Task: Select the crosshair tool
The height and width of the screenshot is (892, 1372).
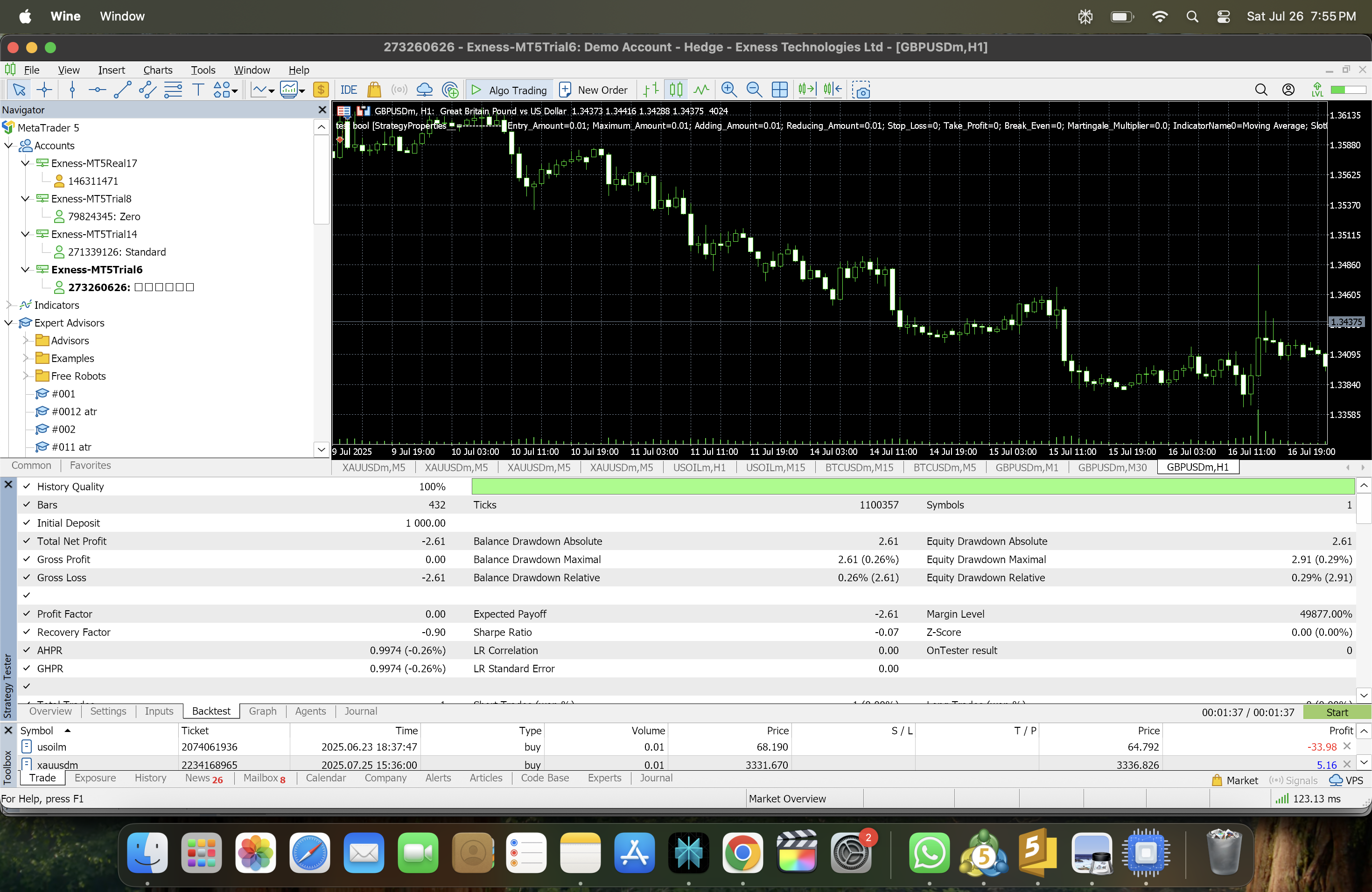Action: point(44,90)
